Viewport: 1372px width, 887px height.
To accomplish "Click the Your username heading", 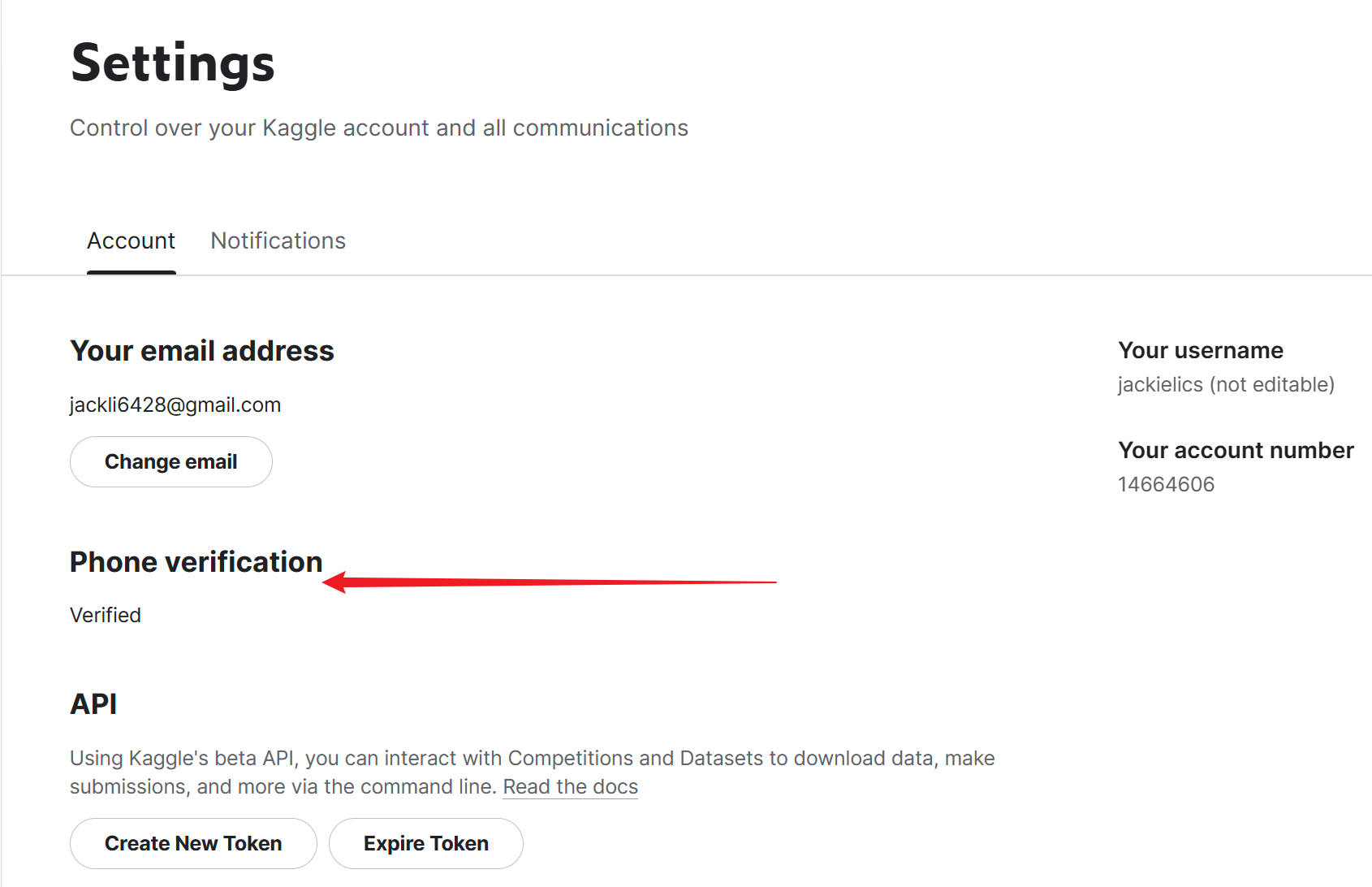I will click(1200, 351).
